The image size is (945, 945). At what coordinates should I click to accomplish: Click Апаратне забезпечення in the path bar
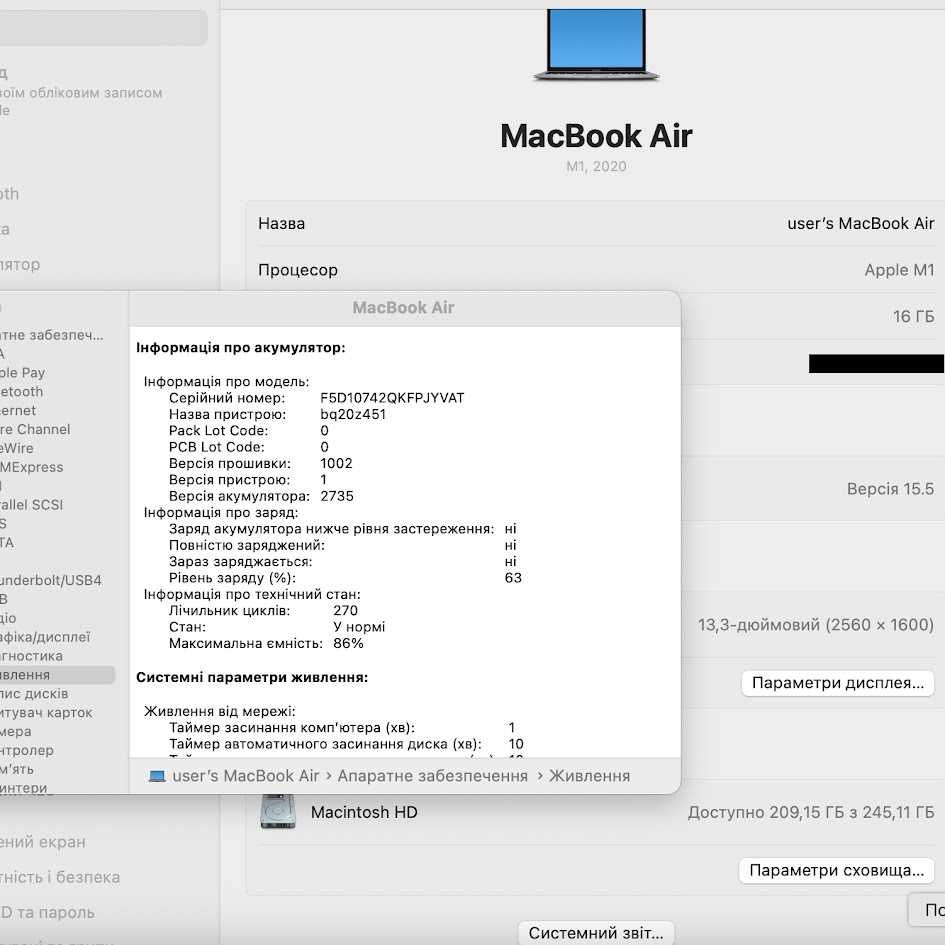pyautogui.click(x=433, y=776)
